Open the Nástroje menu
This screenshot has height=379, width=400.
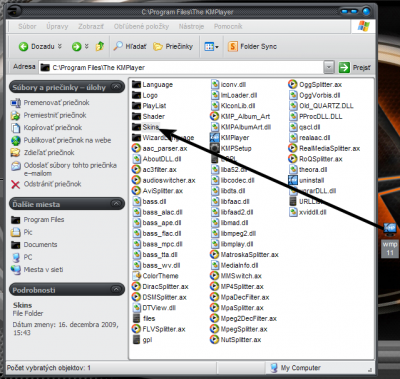click(191, 26)
